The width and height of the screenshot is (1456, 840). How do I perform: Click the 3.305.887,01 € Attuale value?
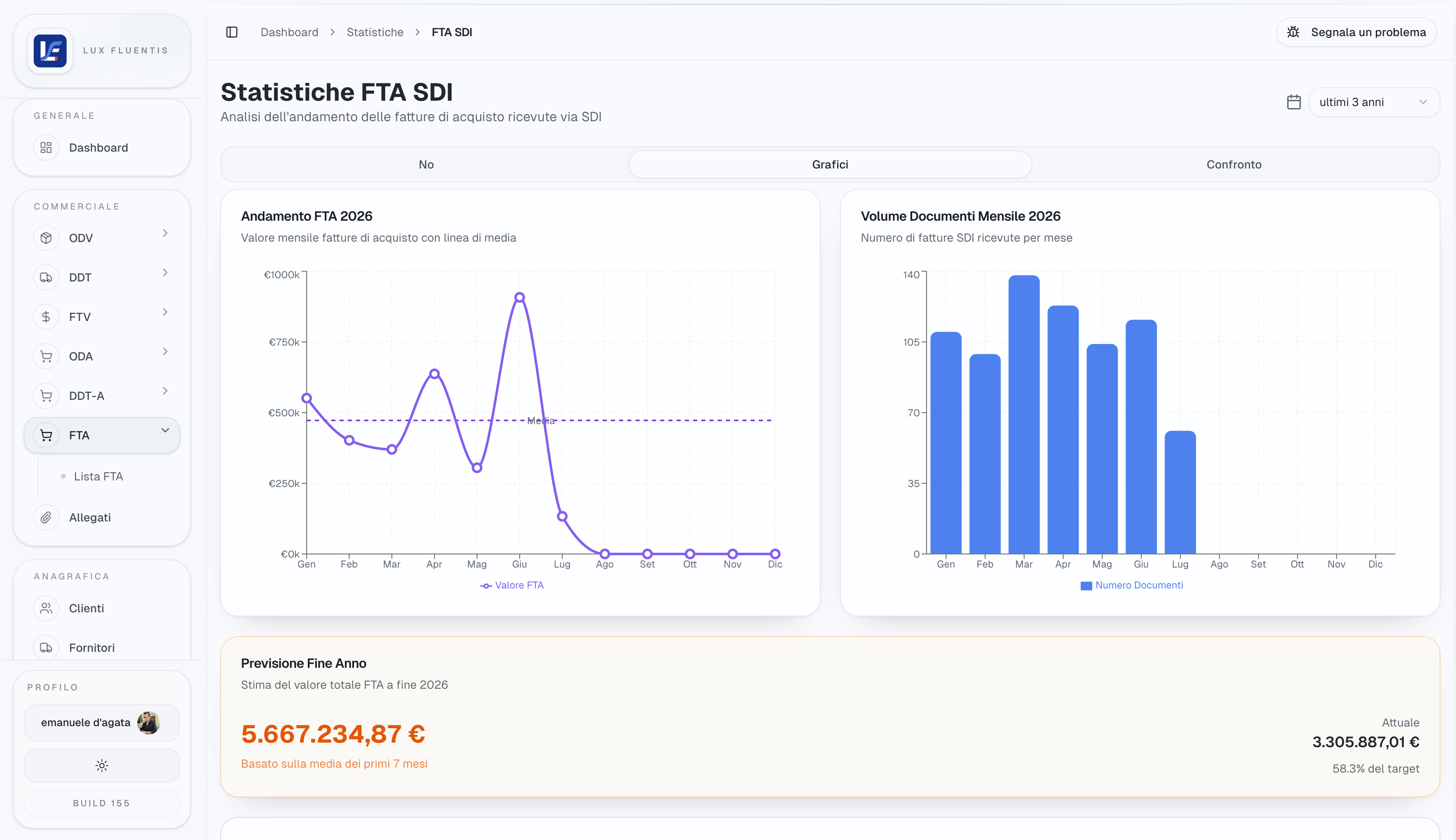[x=1366, y=742]
